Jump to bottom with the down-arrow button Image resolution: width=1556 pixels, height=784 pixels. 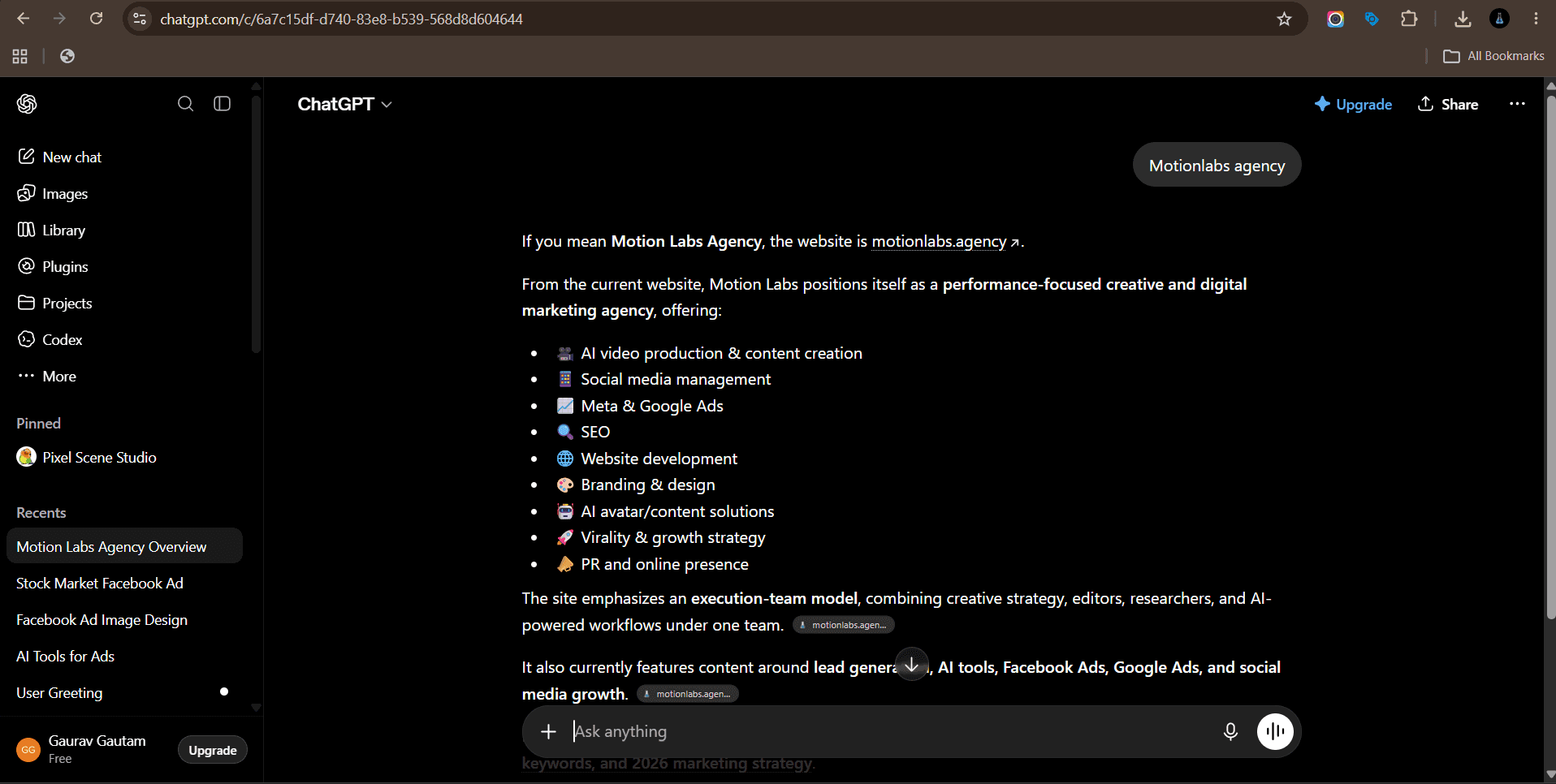click(912, 665)
